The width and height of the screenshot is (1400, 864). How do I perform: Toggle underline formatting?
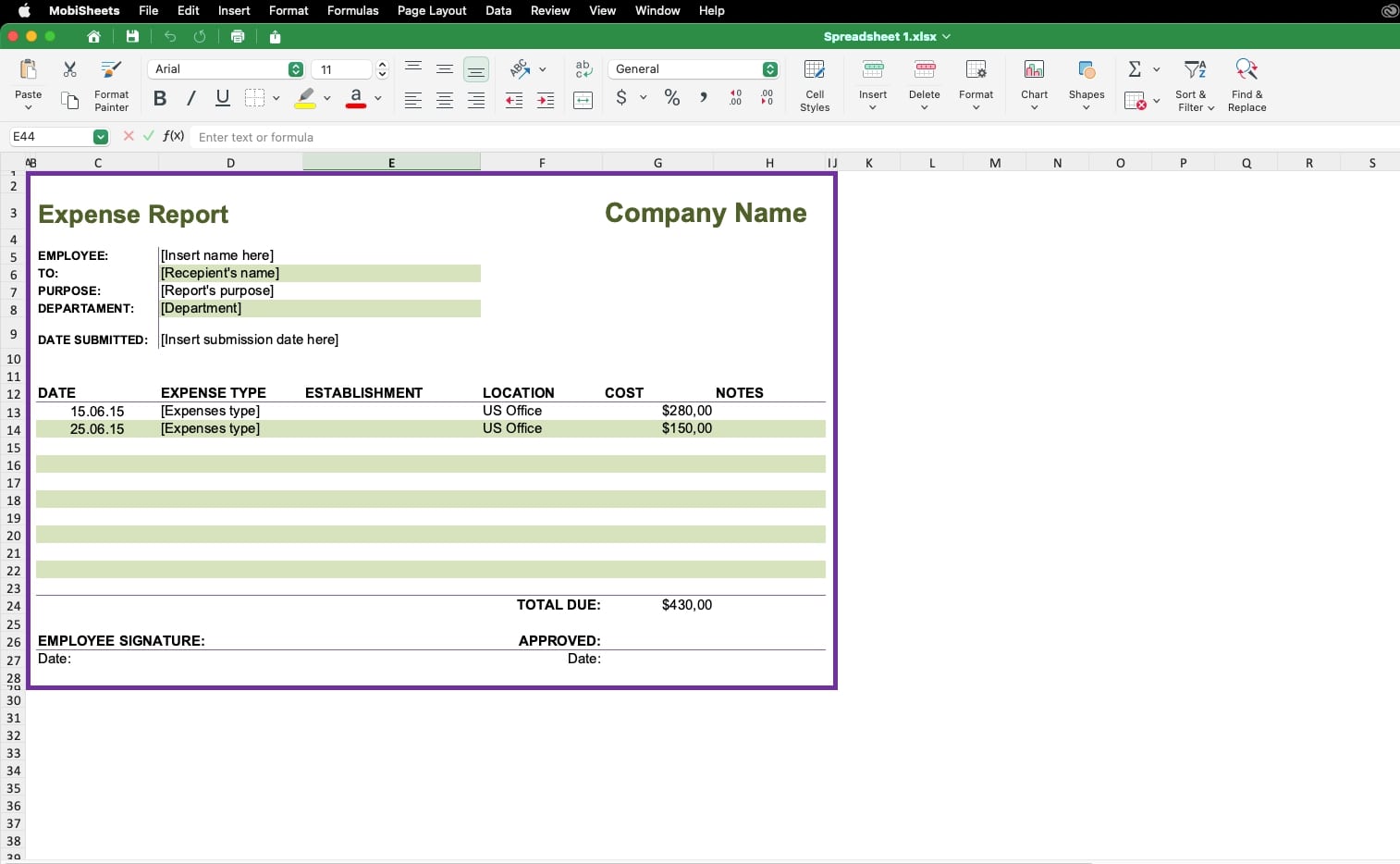tap(222, 98)
